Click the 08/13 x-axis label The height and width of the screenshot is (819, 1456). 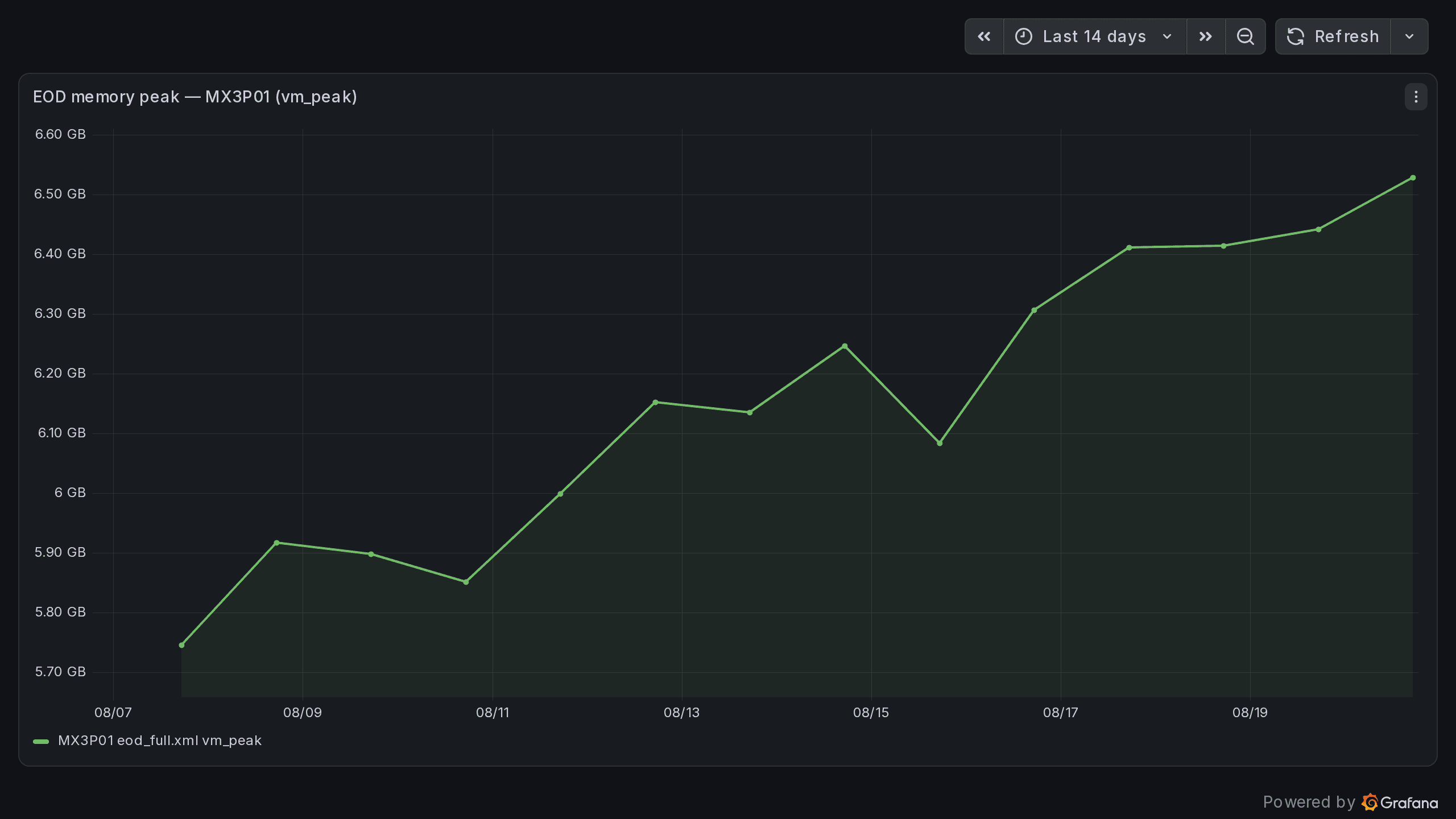681,713
